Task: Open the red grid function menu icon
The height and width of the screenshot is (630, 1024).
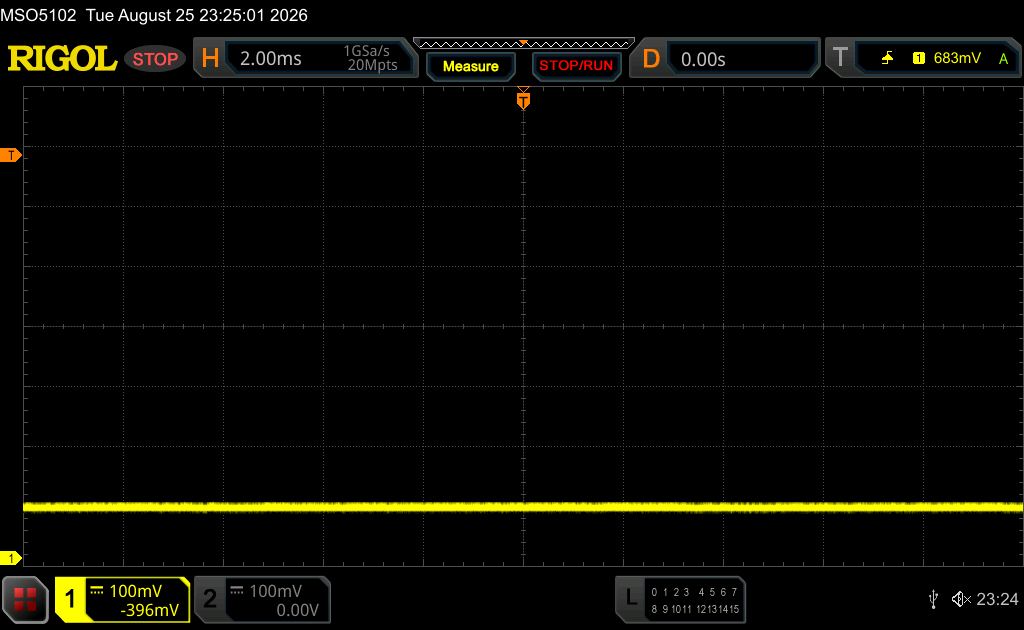Action: coord(25,599)
